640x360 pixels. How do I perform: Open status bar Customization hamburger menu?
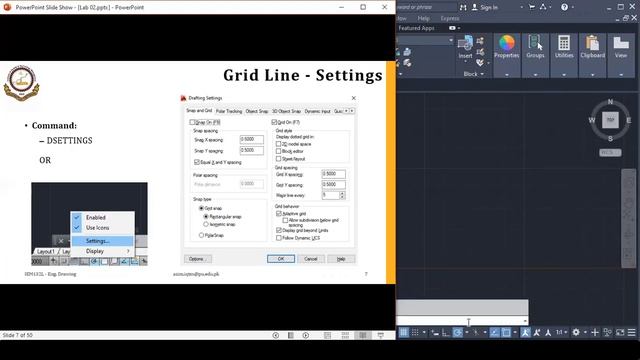coord(632,332)
